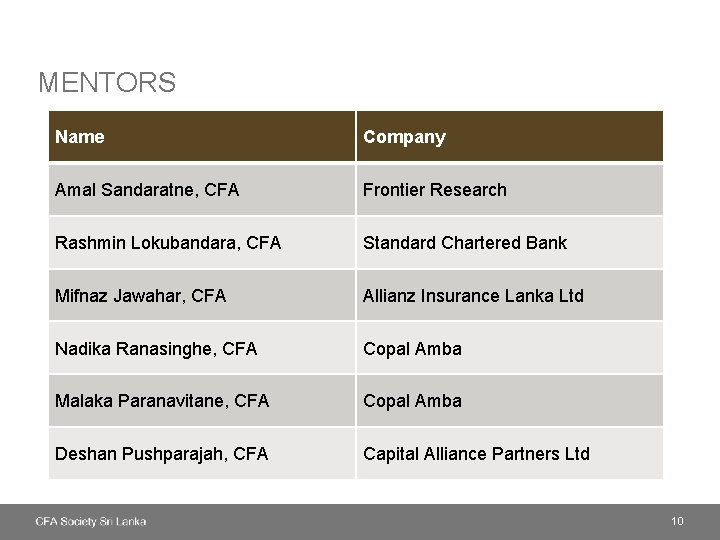Click Standard Chartered Bank cell

click(464, 243)
